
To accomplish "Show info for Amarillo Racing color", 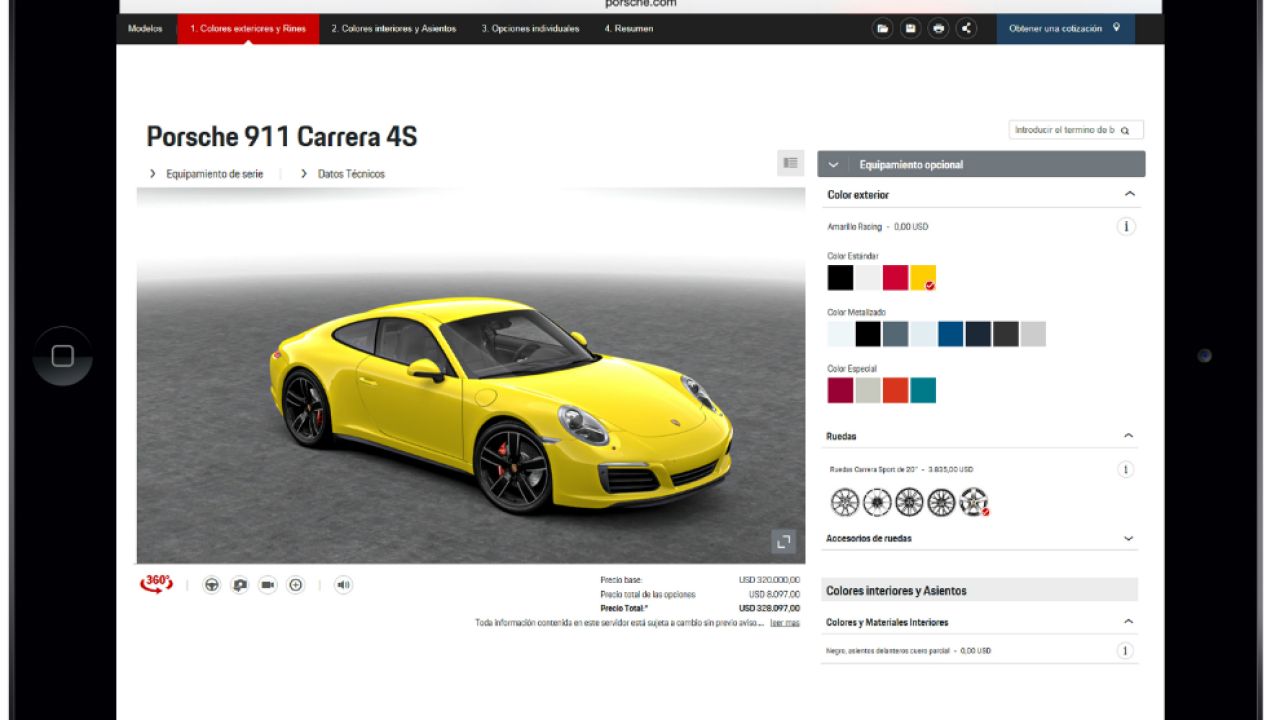I will click(1126, 227).
